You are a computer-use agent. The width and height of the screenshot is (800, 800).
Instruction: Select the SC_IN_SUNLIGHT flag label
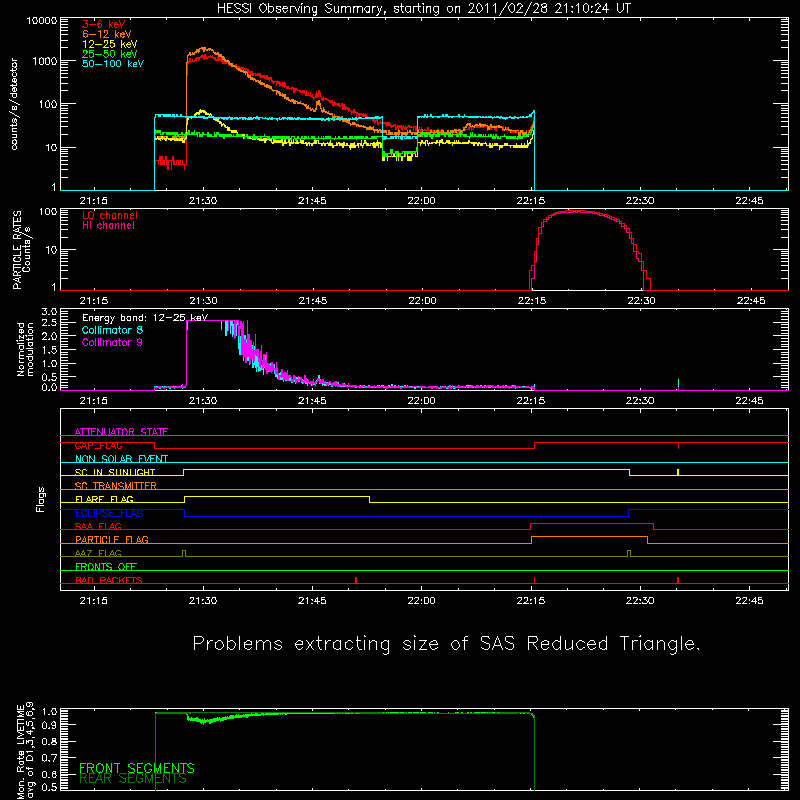[115, 472]
